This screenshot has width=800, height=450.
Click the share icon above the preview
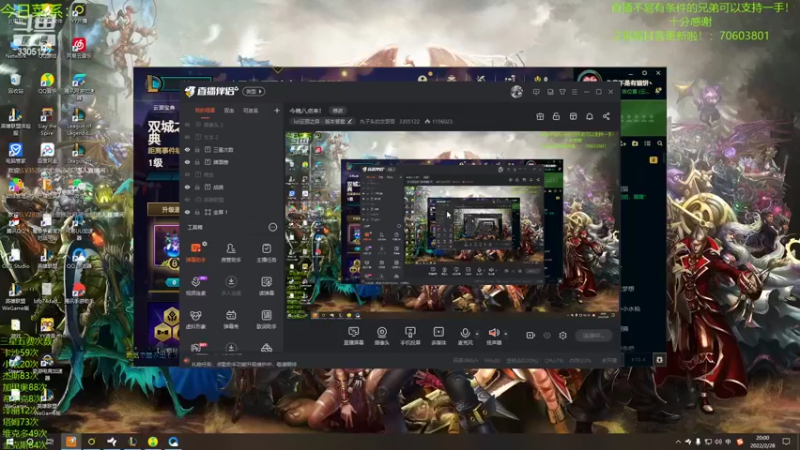[606, 116]
